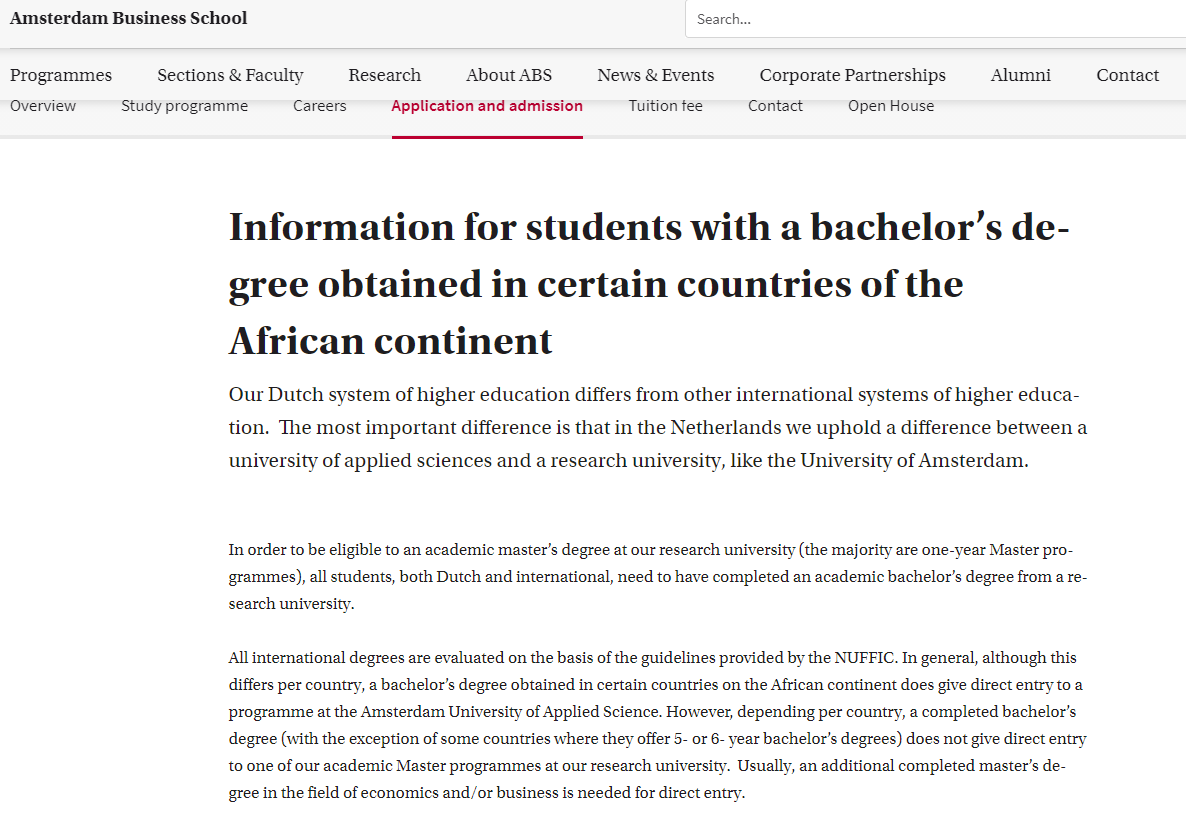This screenshot has height=822, width=1186.
Task: Click Contact in the main navigation bar
Action: click(1127, 75)
